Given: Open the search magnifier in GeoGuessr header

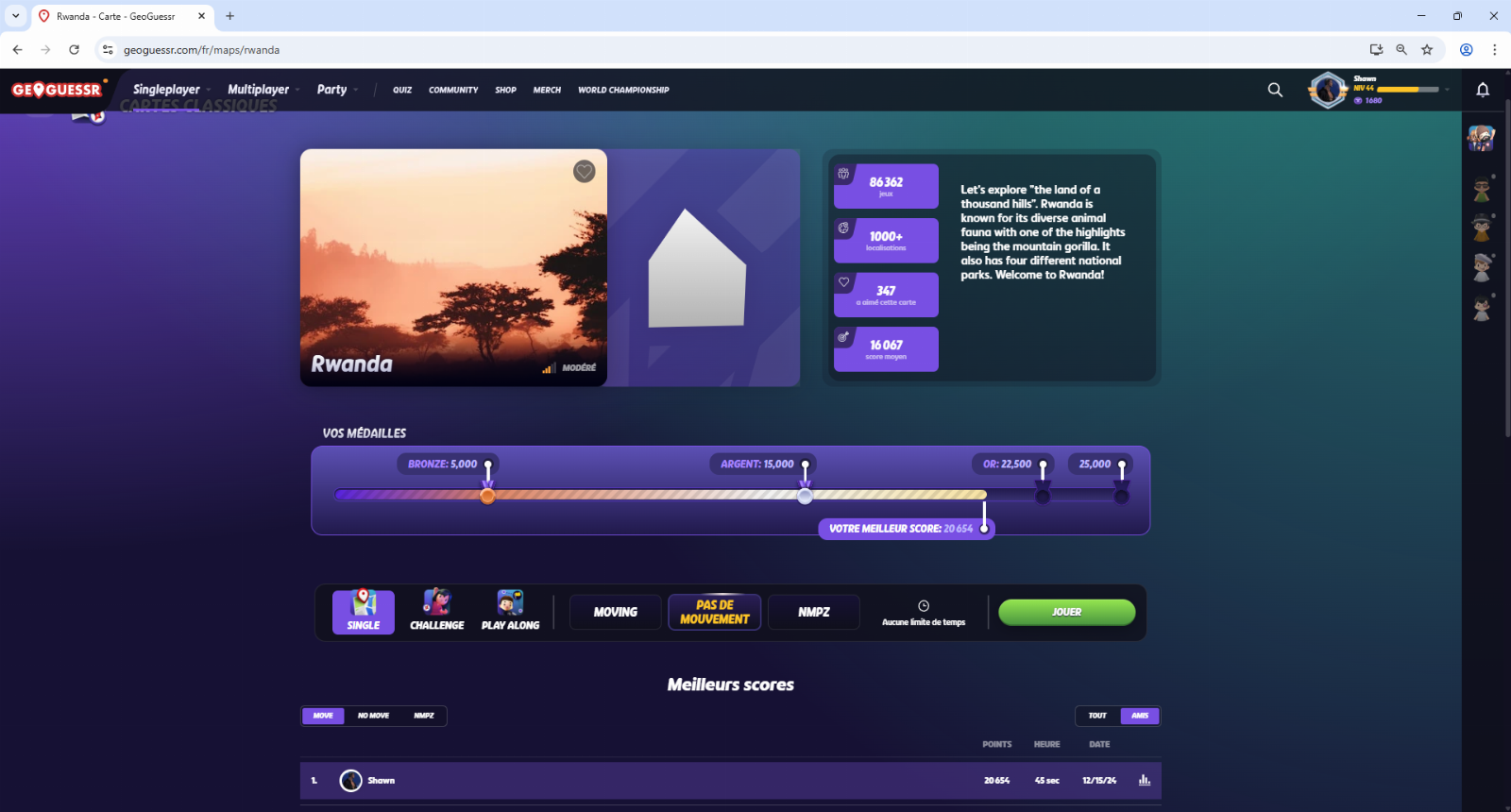Looking at the screenshot, I should click(1275, 90).
